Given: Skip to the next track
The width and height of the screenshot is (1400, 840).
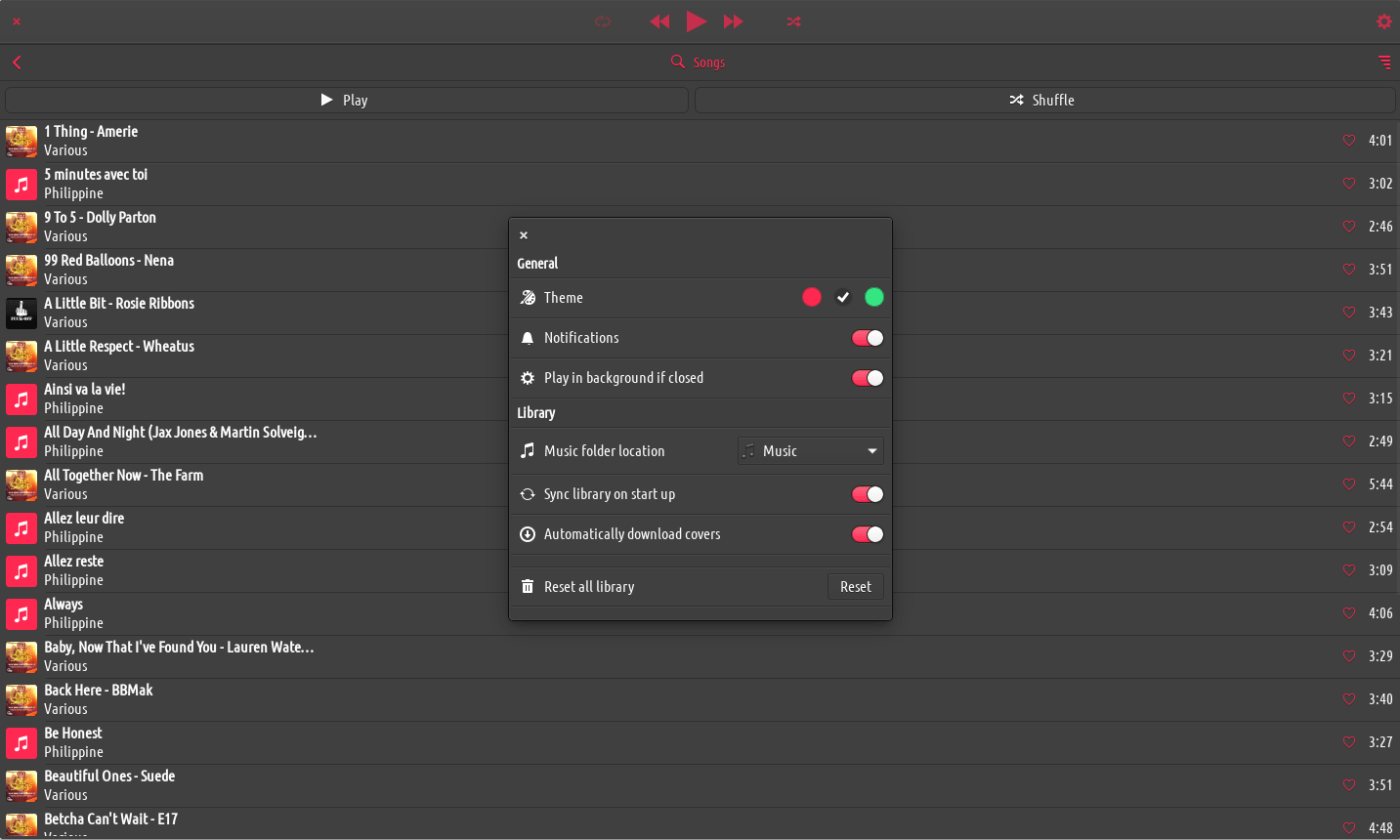Looking at the screenshot, I should tap(733, 21).
